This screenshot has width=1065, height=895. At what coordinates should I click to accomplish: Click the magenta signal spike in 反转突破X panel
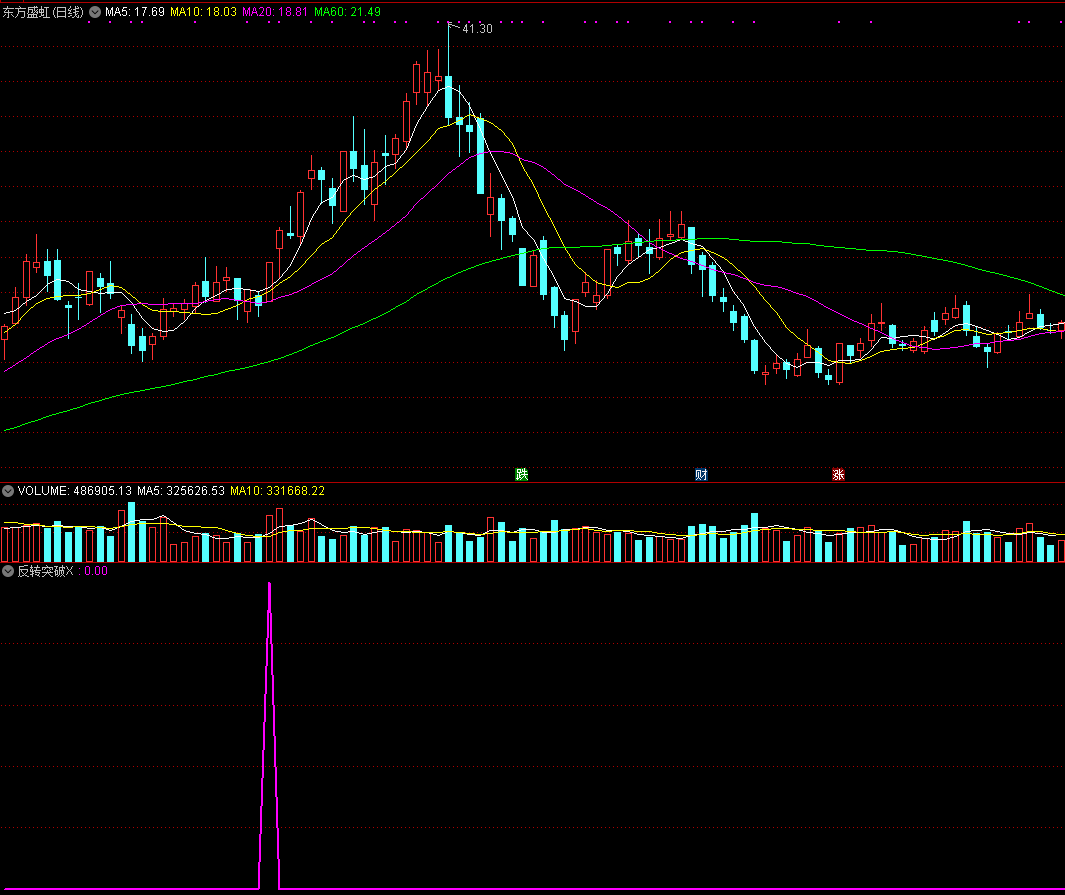270,735
